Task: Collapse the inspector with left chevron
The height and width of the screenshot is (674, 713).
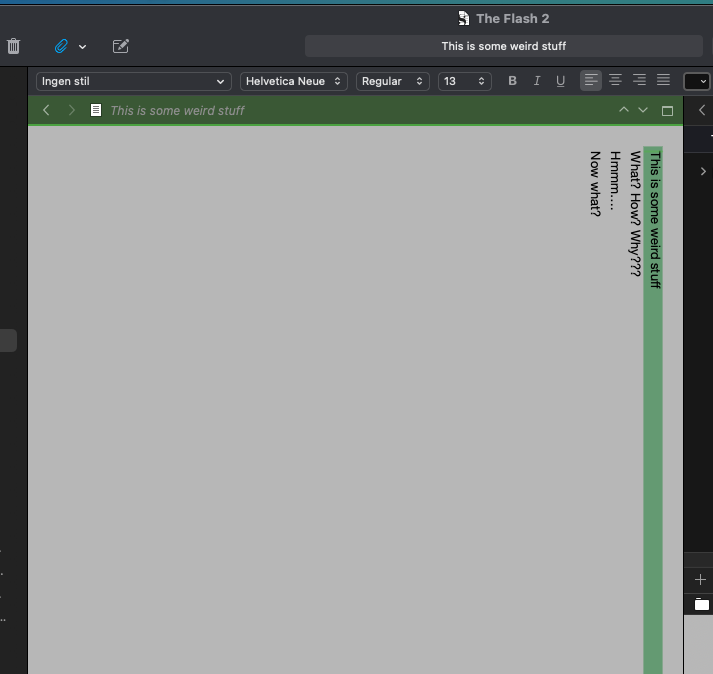Action: tap(702, 110)
